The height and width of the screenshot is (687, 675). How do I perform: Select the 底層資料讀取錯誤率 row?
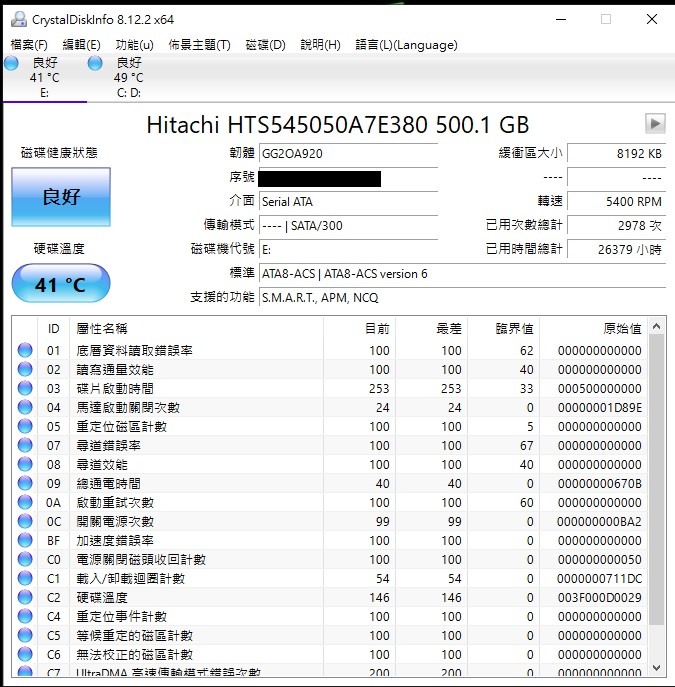point(330,350)
